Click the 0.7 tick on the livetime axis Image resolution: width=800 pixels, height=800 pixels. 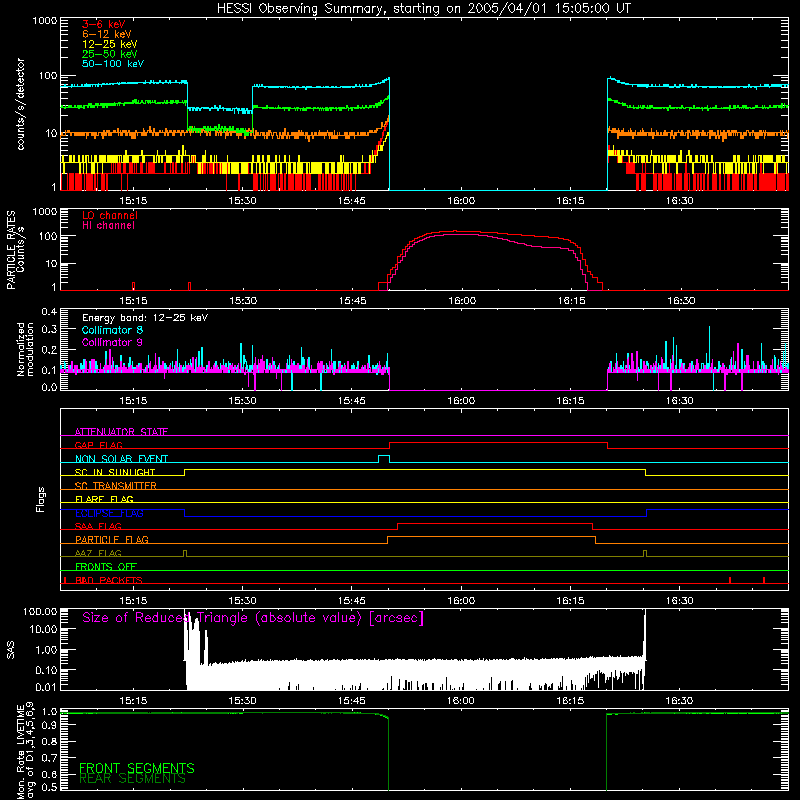point(49,758)
